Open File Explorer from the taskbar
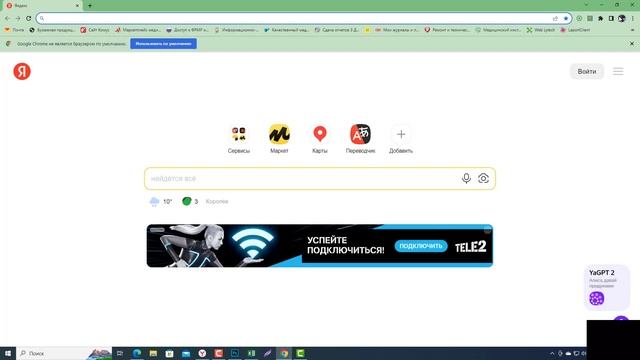This screenshot has width=640, height=360. pos(153,353)
